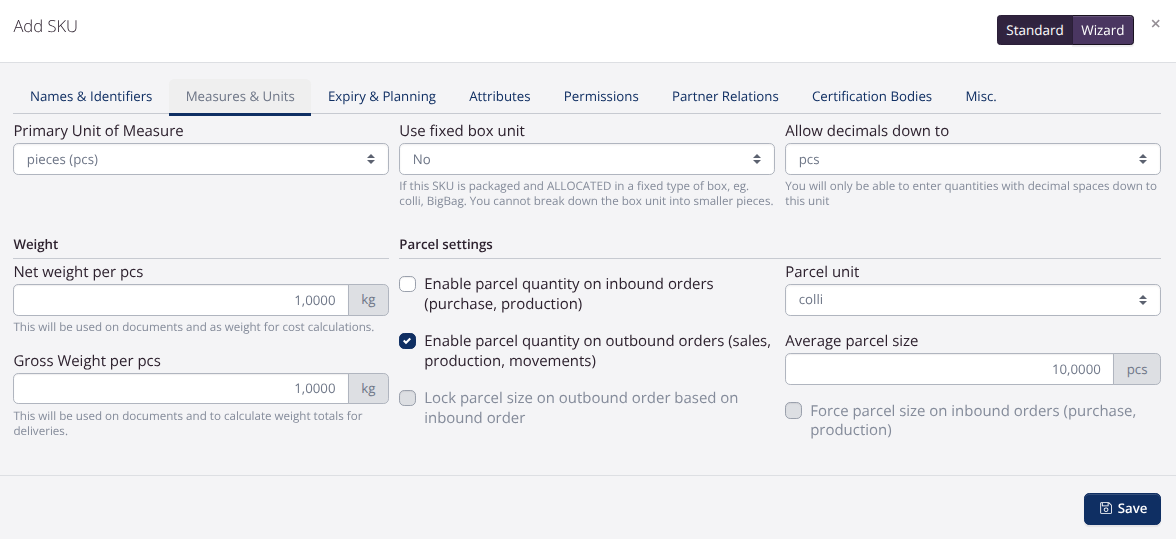Enable parcel quantity on inbound orders
The image size is (1176, 539).
coord(408,284)
